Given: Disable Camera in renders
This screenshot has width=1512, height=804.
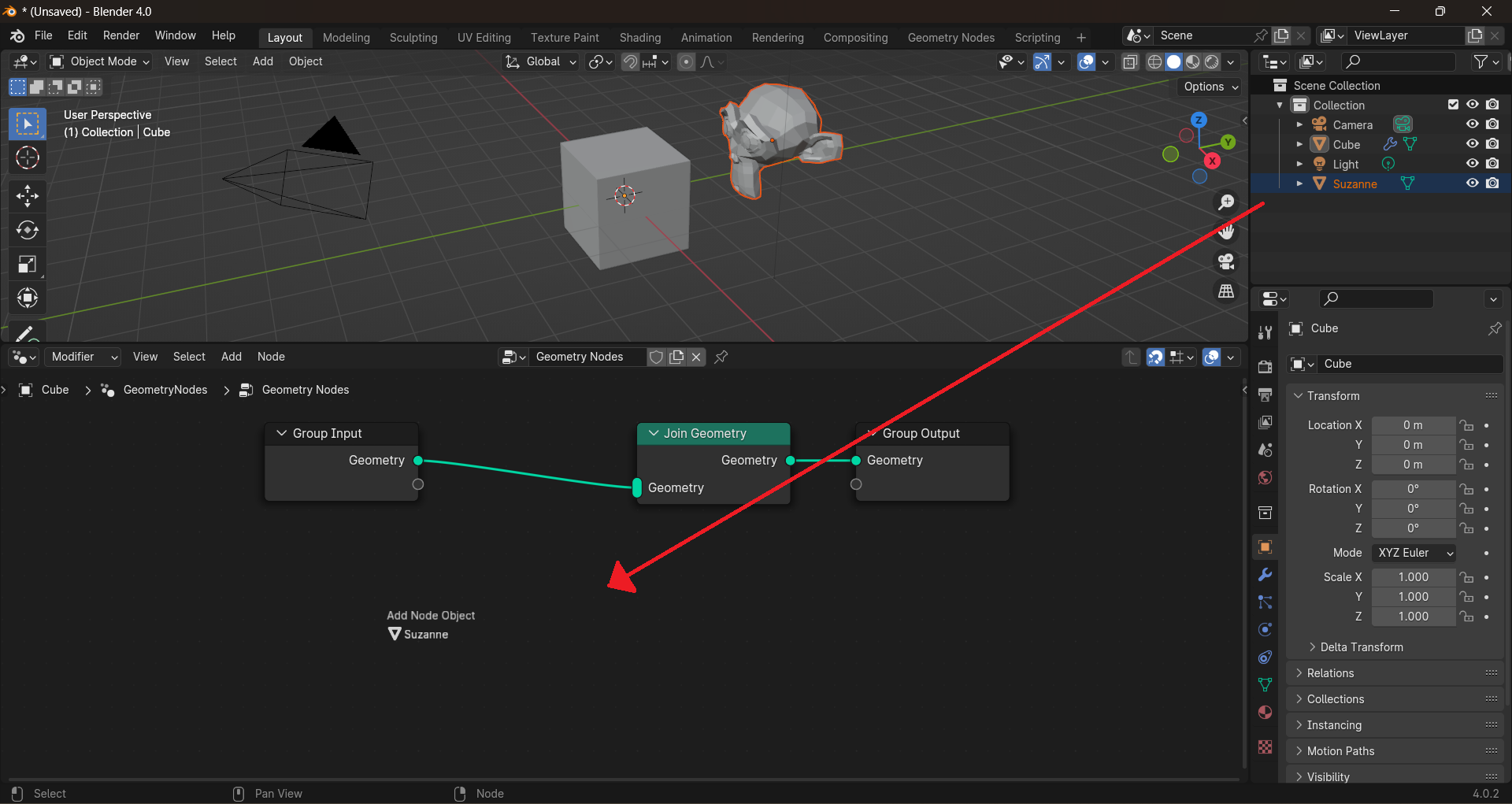Looking at the screenshot, I should pos(1492,124).
